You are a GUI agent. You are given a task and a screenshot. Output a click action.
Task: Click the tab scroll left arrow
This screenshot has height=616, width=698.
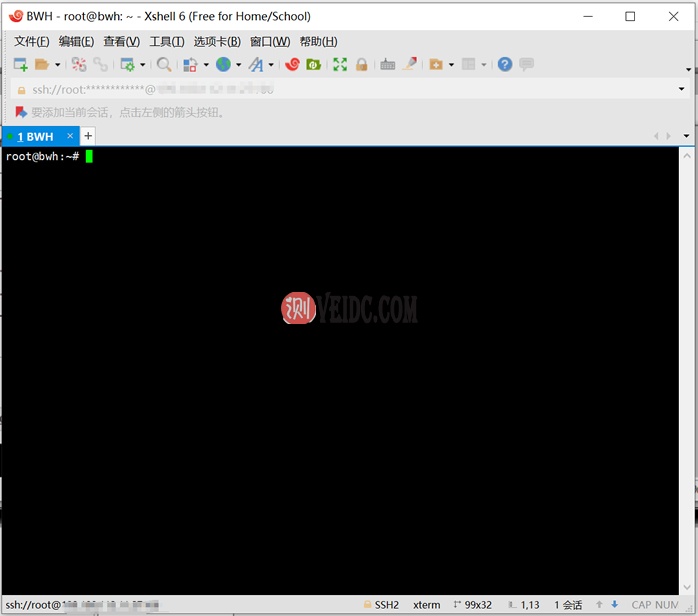(656, 136)
